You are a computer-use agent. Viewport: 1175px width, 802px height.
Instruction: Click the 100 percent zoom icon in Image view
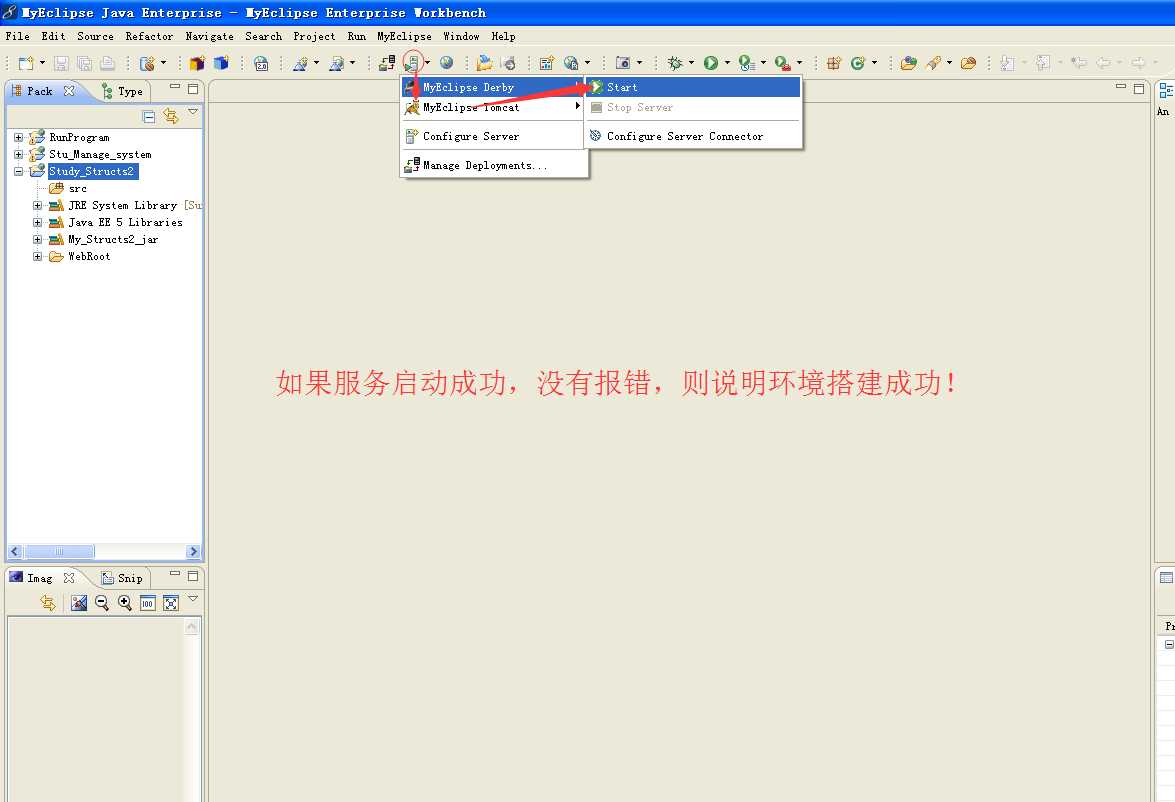[x=148, y=603]
